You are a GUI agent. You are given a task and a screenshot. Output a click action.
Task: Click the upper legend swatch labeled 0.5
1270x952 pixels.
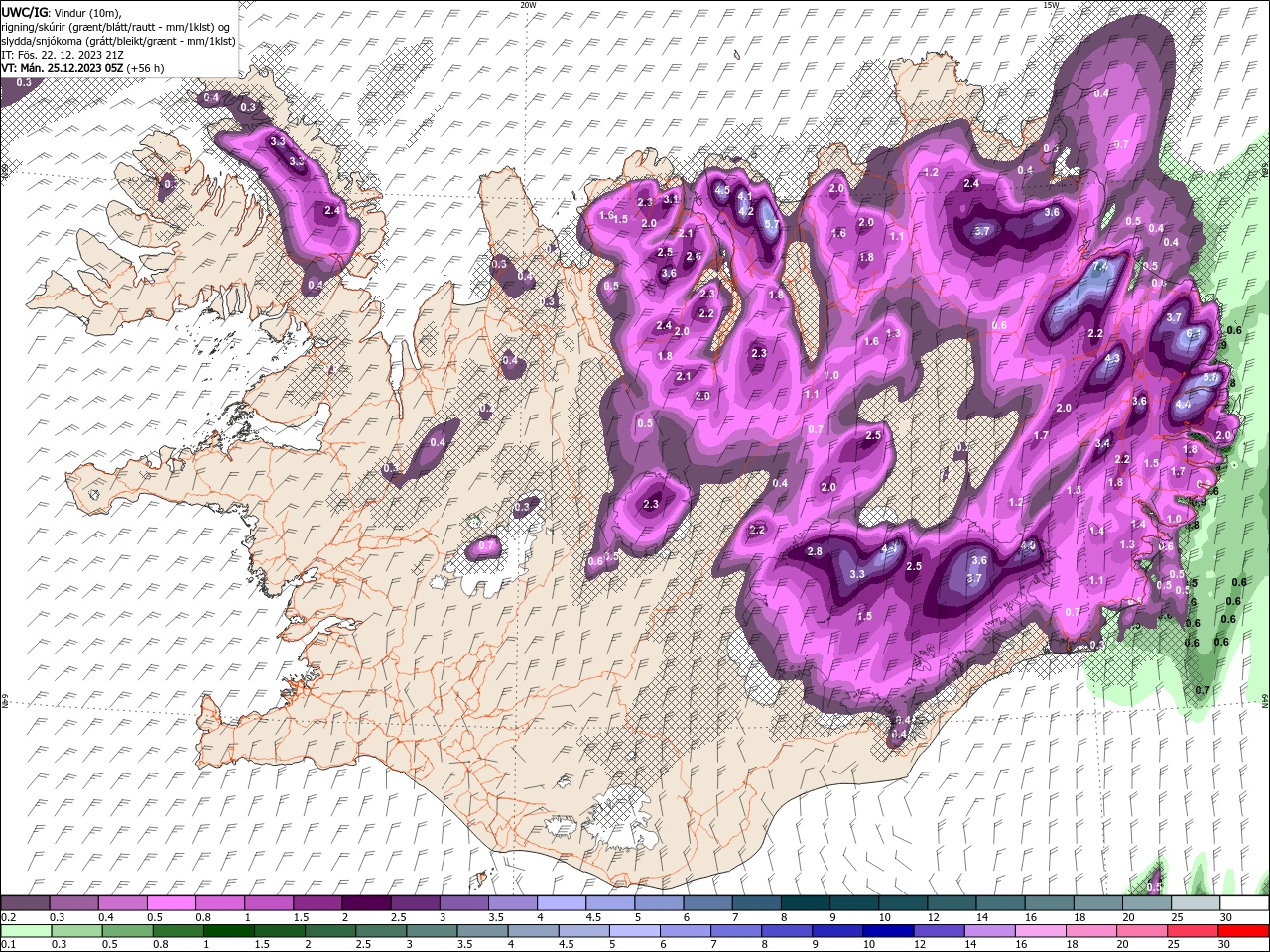(171, 903)
